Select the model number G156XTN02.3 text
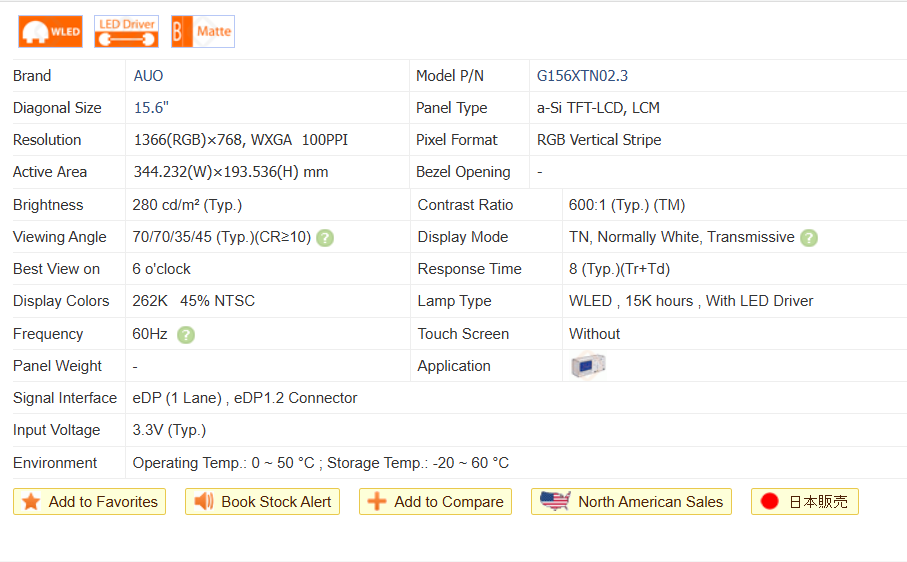Viewport: 907px width, 562px height. [582, 76]
